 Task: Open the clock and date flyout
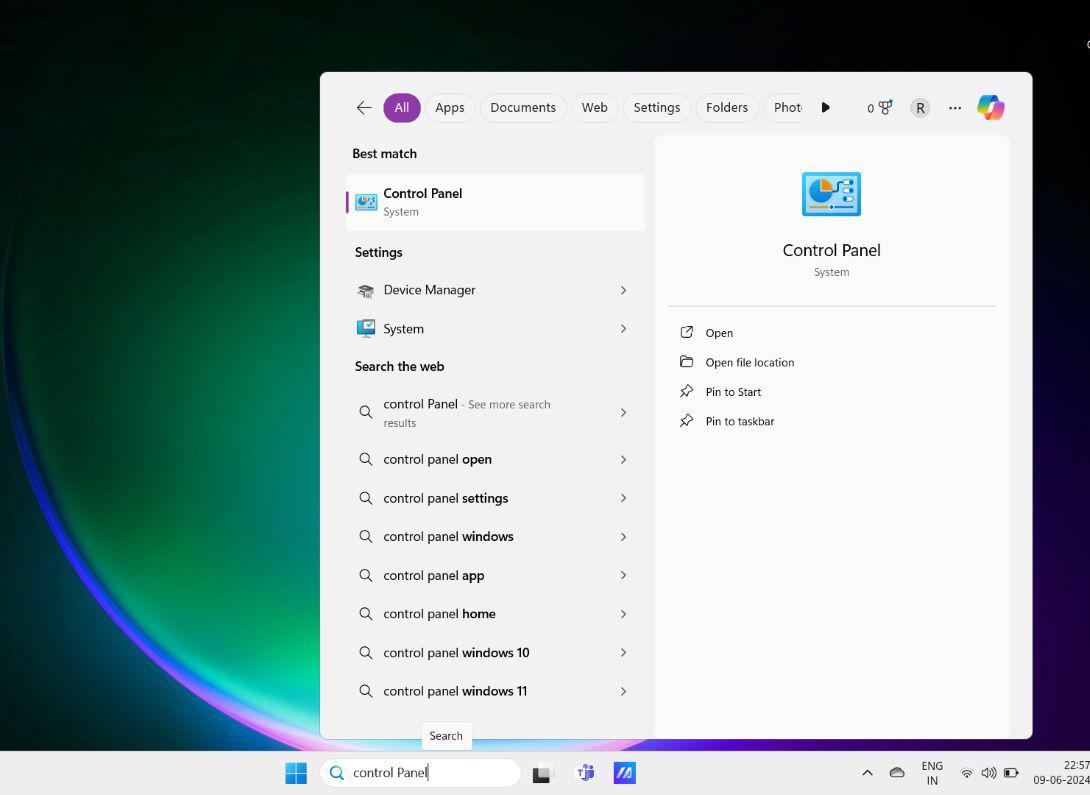click(x=1061, y=773)
